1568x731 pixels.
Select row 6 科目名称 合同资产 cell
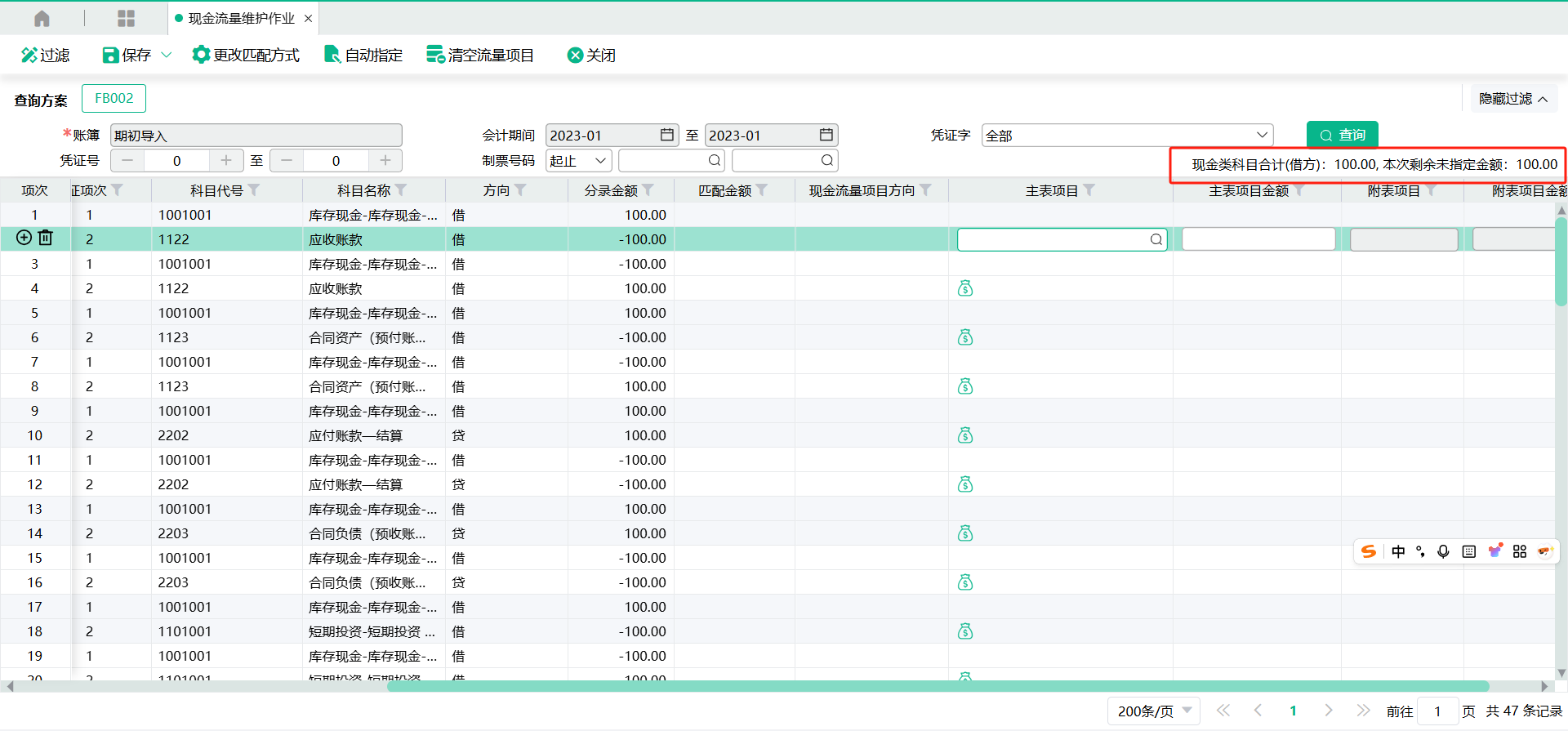click(374, 337)
